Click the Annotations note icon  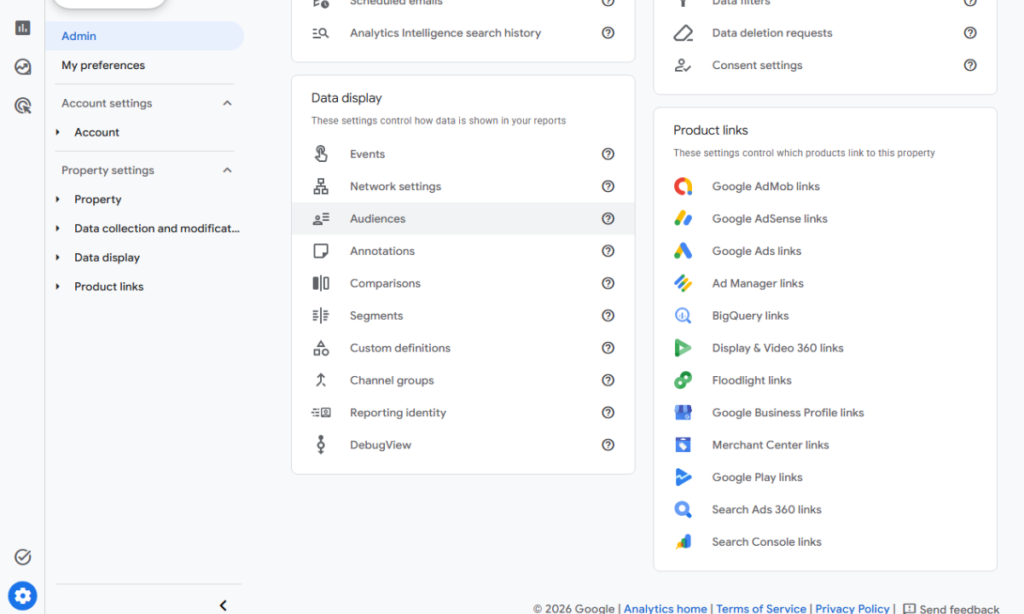(321, 251)
